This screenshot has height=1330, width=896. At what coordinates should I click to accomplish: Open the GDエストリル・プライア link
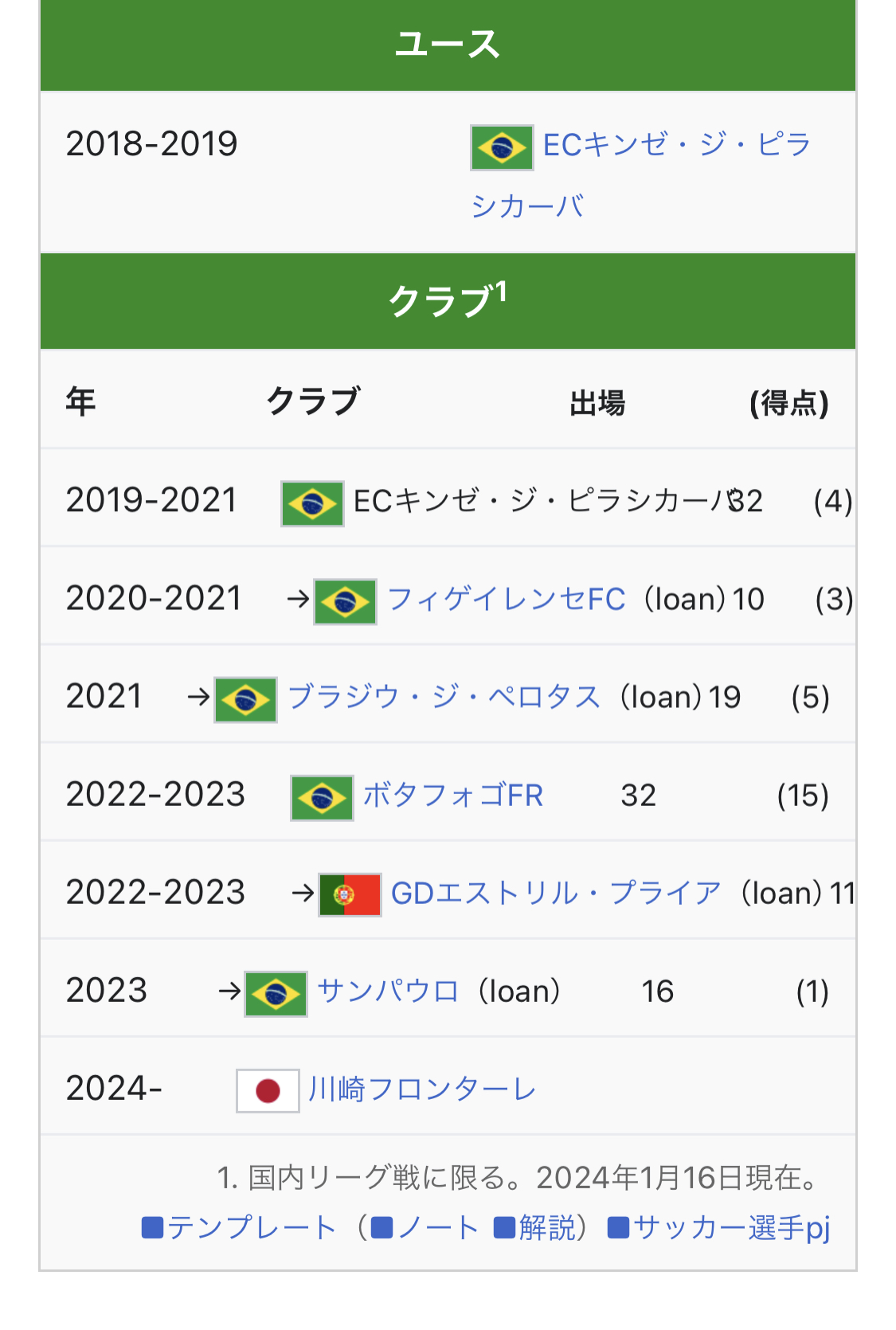pos(556,893)
